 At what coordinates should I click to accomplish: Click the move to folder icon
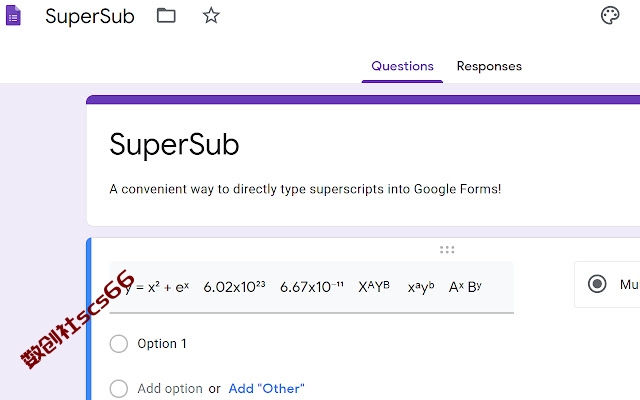tap(166, 16)
